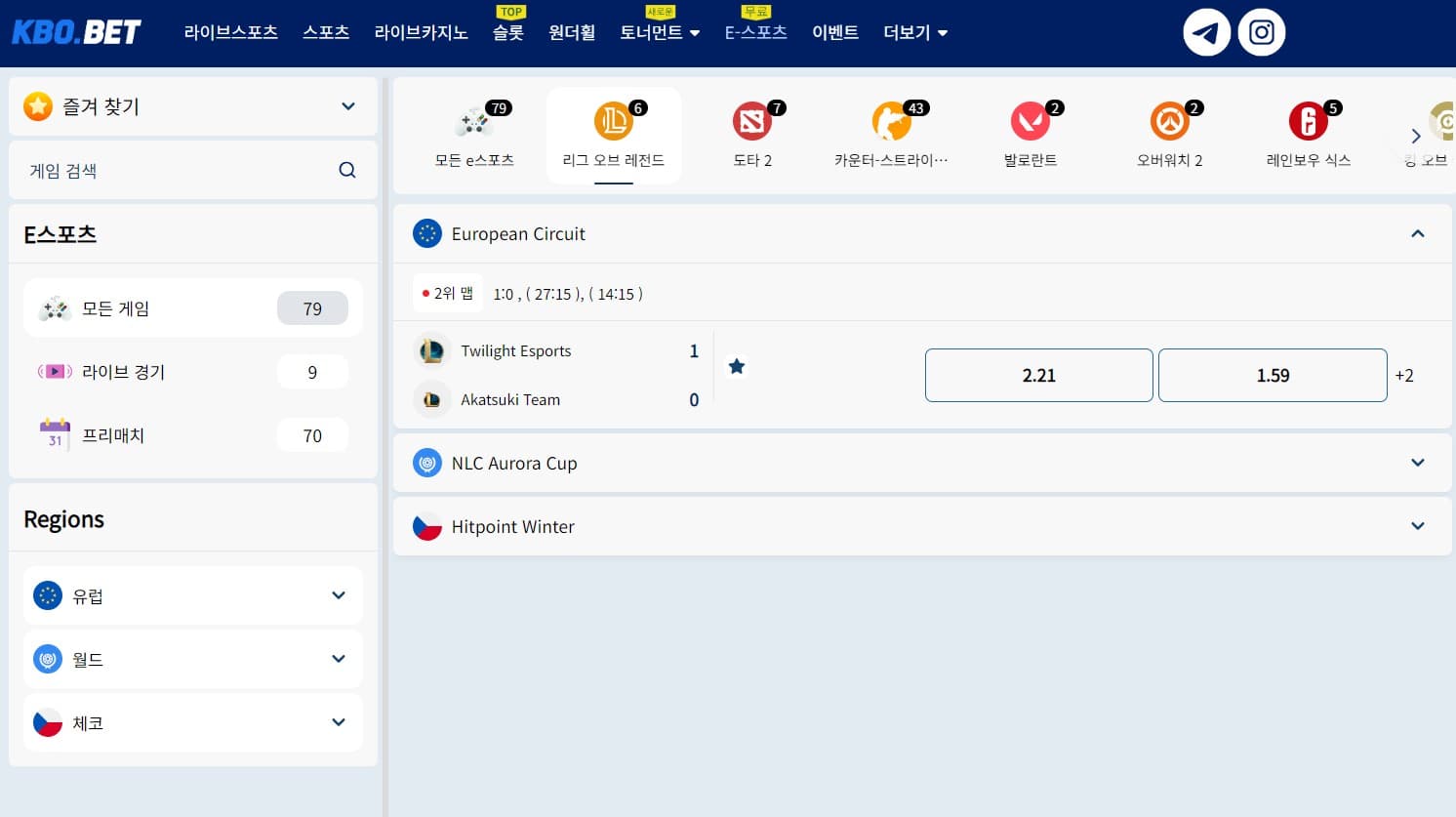Viewport: 1456px width, 817px height.
Task: Expand the 즐겨 찾기 favorites dropdown
Action: click(x=348, y=105)
